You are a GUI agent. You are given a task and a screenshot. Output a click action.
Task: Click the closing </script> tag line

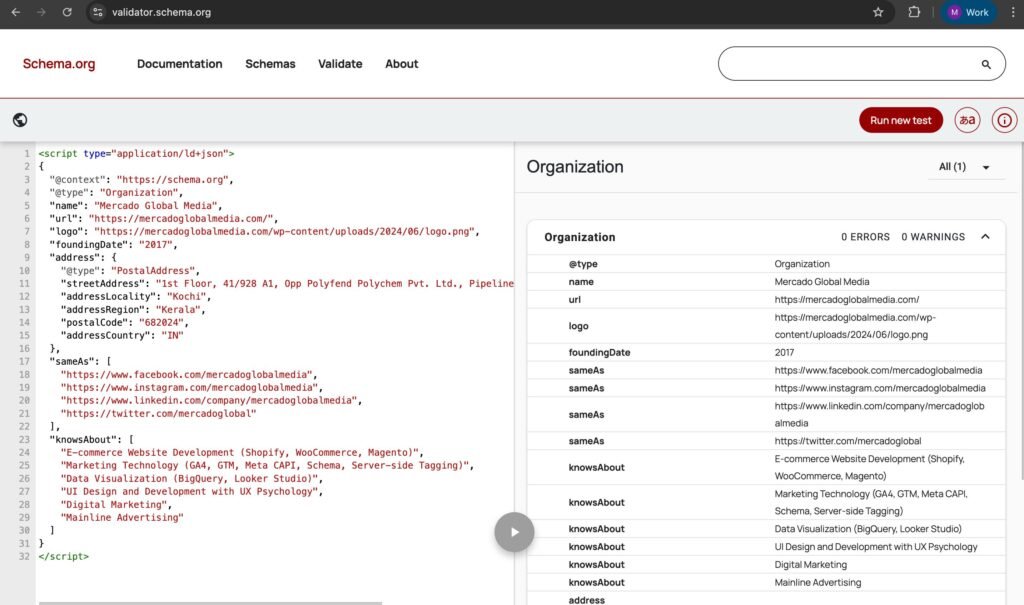point(63,556)
